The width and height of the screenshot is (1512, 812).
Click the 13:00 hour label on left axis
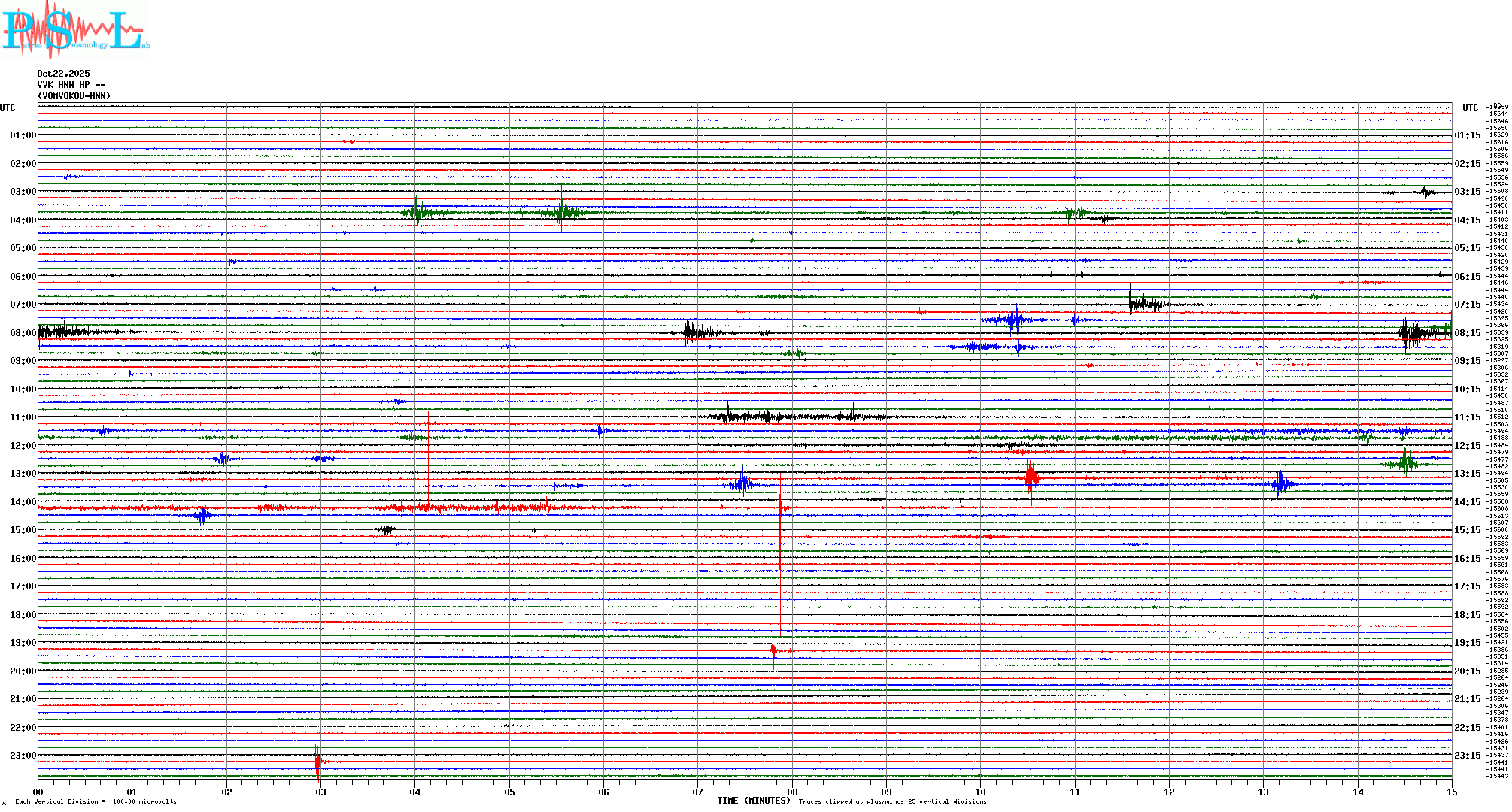coord(23,474)
